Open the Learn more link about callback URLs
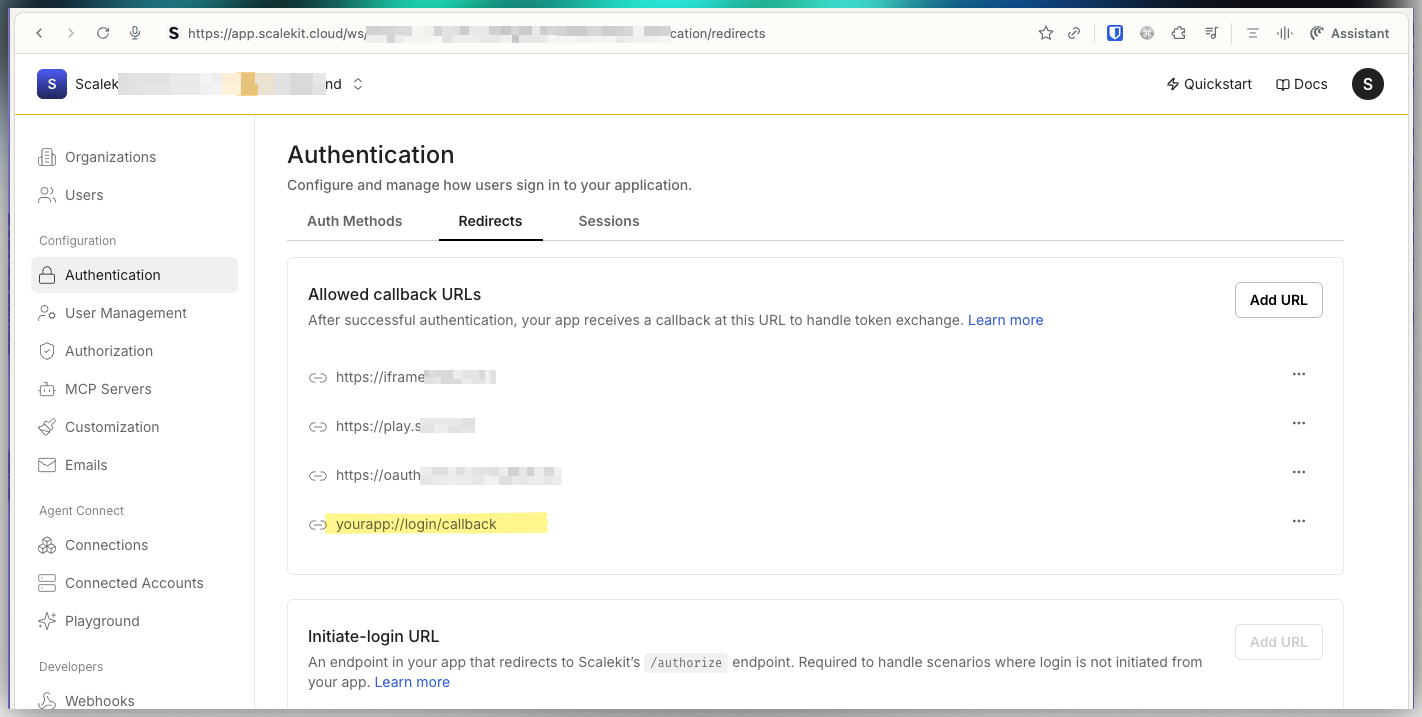The image size is (1422, 717). pos(1005,319)
